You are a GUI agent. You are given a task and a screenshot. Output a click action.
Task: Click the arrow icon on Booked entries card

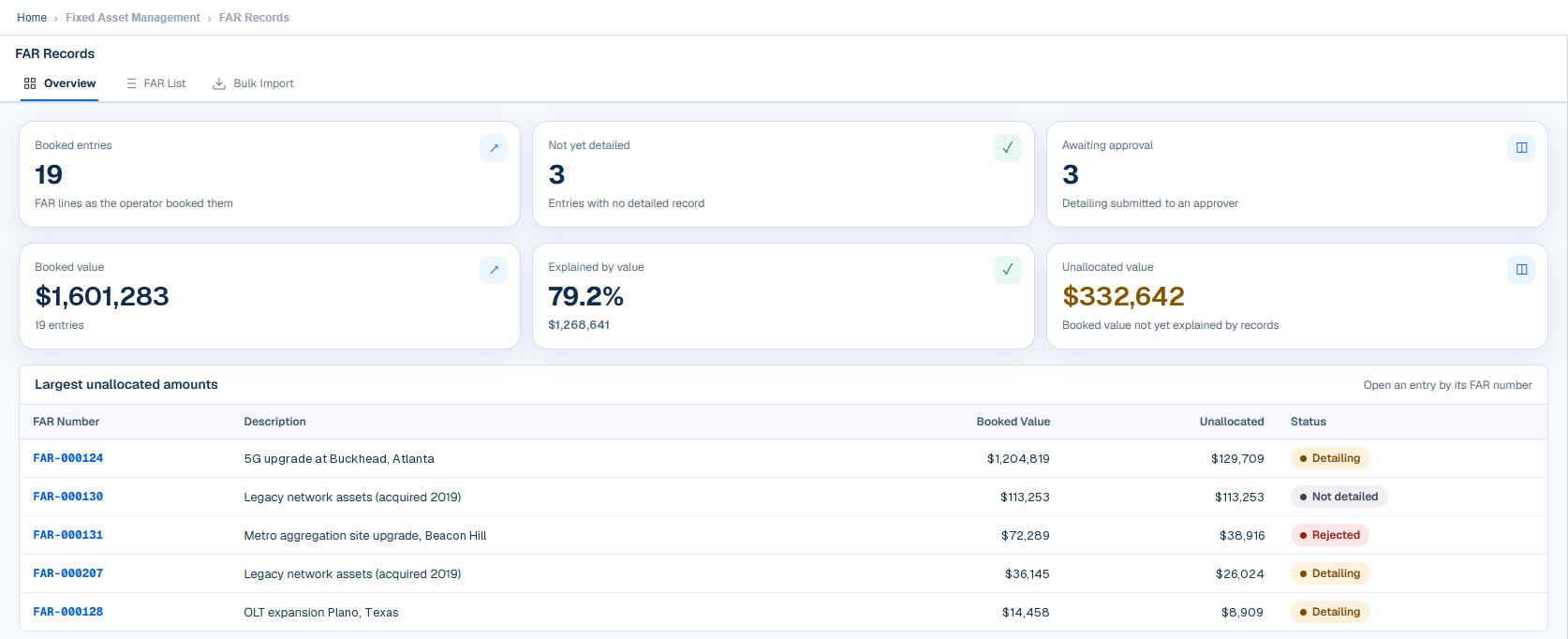(x=494, y=148)
